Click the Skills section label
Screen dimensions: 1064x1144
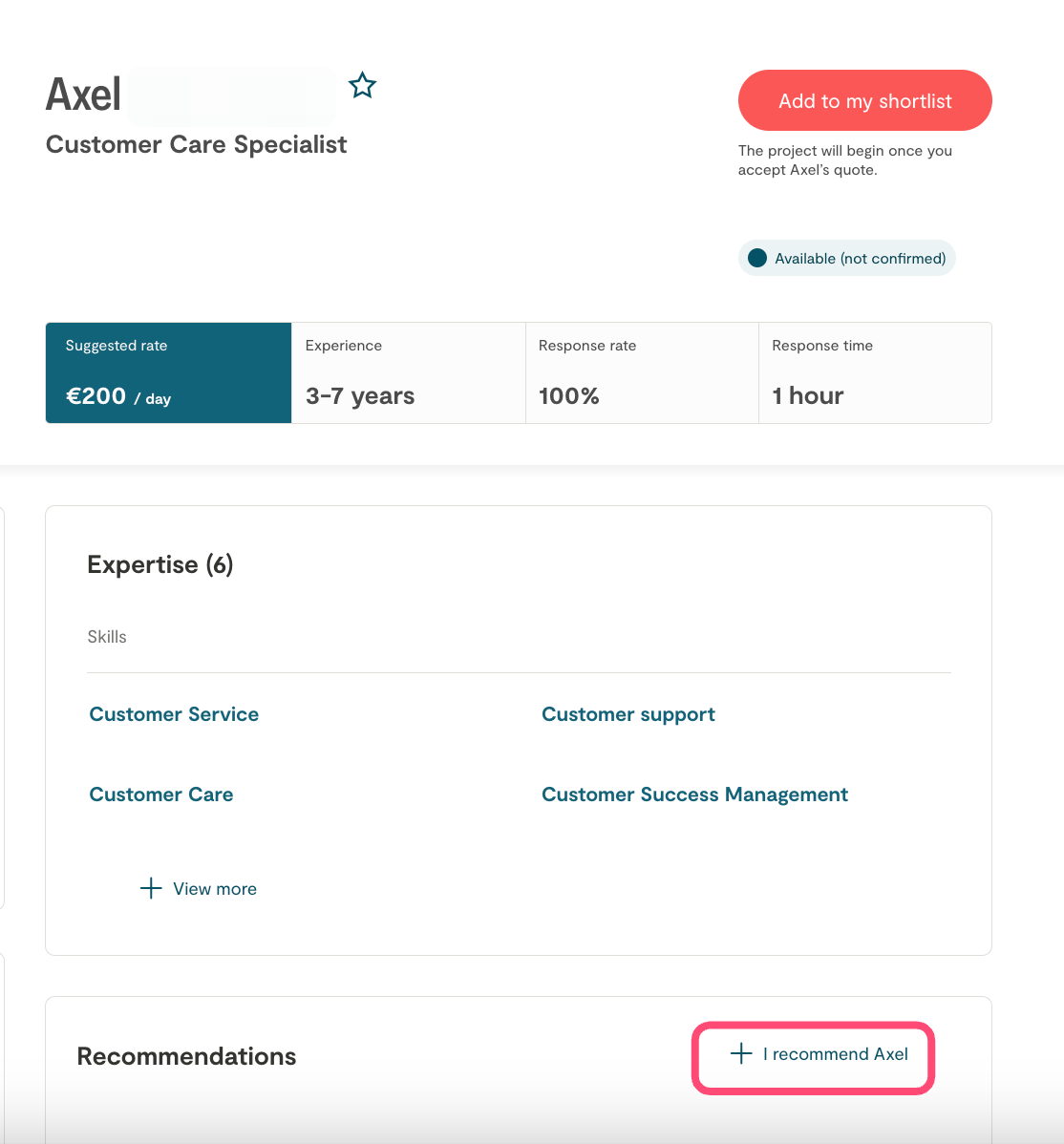point(107,637)
